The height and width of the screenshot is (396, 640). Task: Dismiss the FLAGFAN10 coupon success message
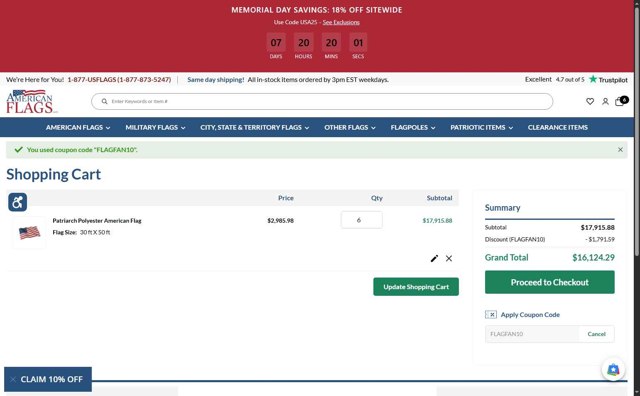coord(620,150)
